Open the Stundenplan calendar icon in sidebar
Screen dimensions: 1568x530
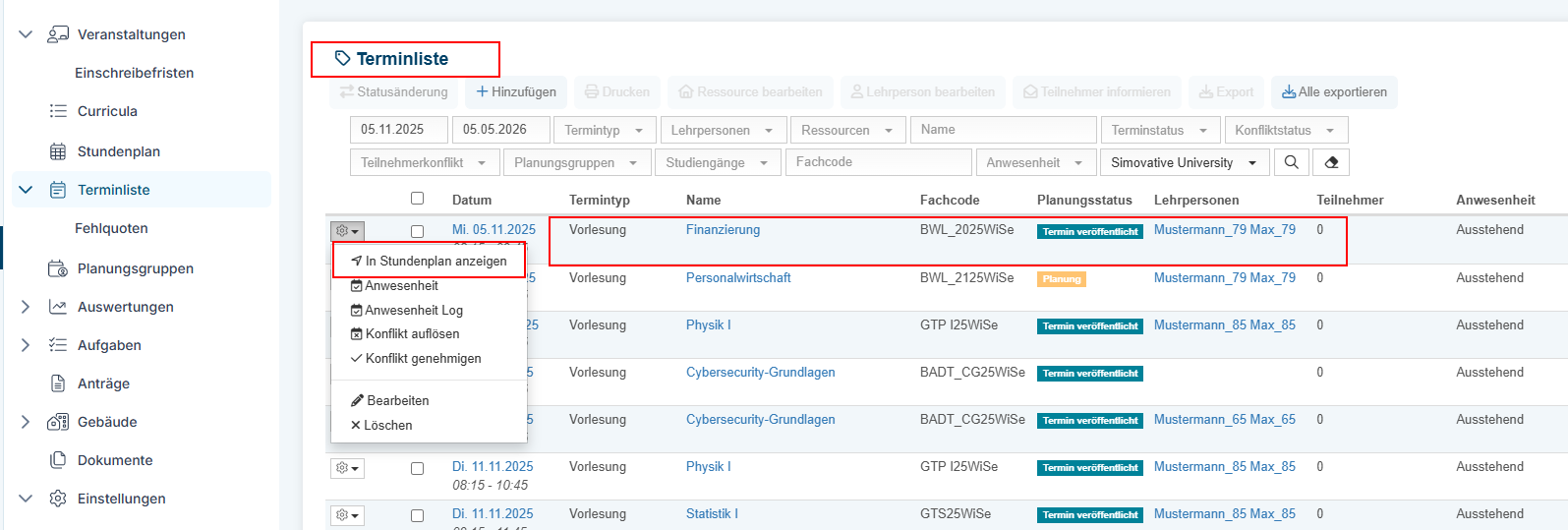[x=58, y=151]
